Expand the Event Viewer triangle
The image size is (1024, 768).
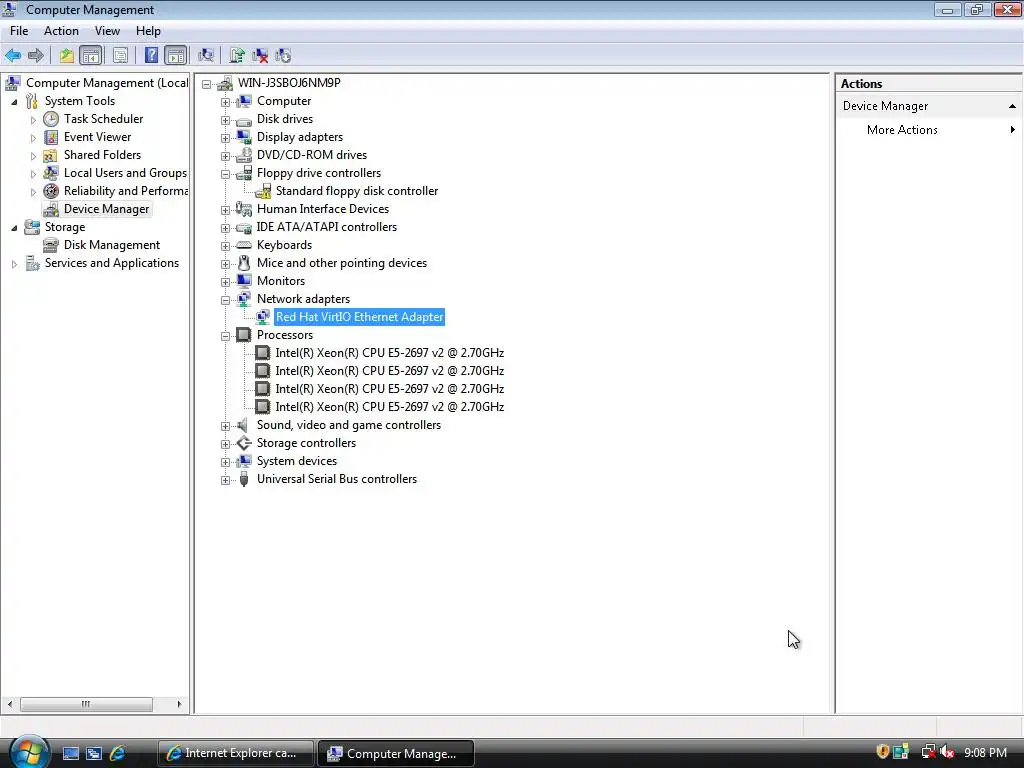[33, 138]
